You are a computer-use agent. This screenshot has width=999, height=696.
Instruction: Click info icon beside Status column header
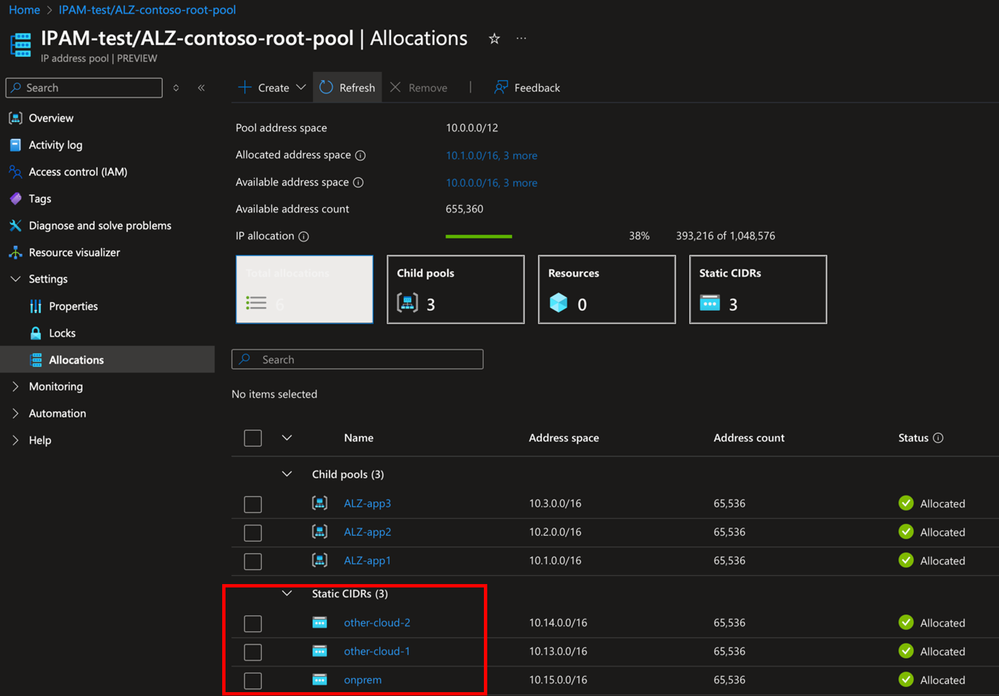pyautogui.click(x=938, y=438)
